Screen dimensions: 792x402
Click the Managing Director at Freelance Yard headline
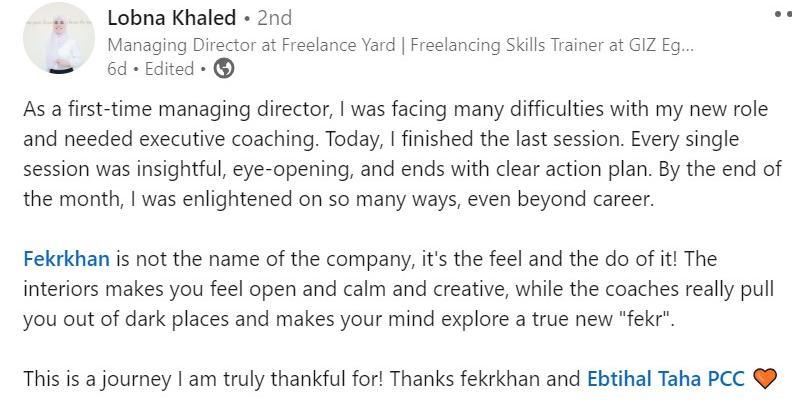251,45
